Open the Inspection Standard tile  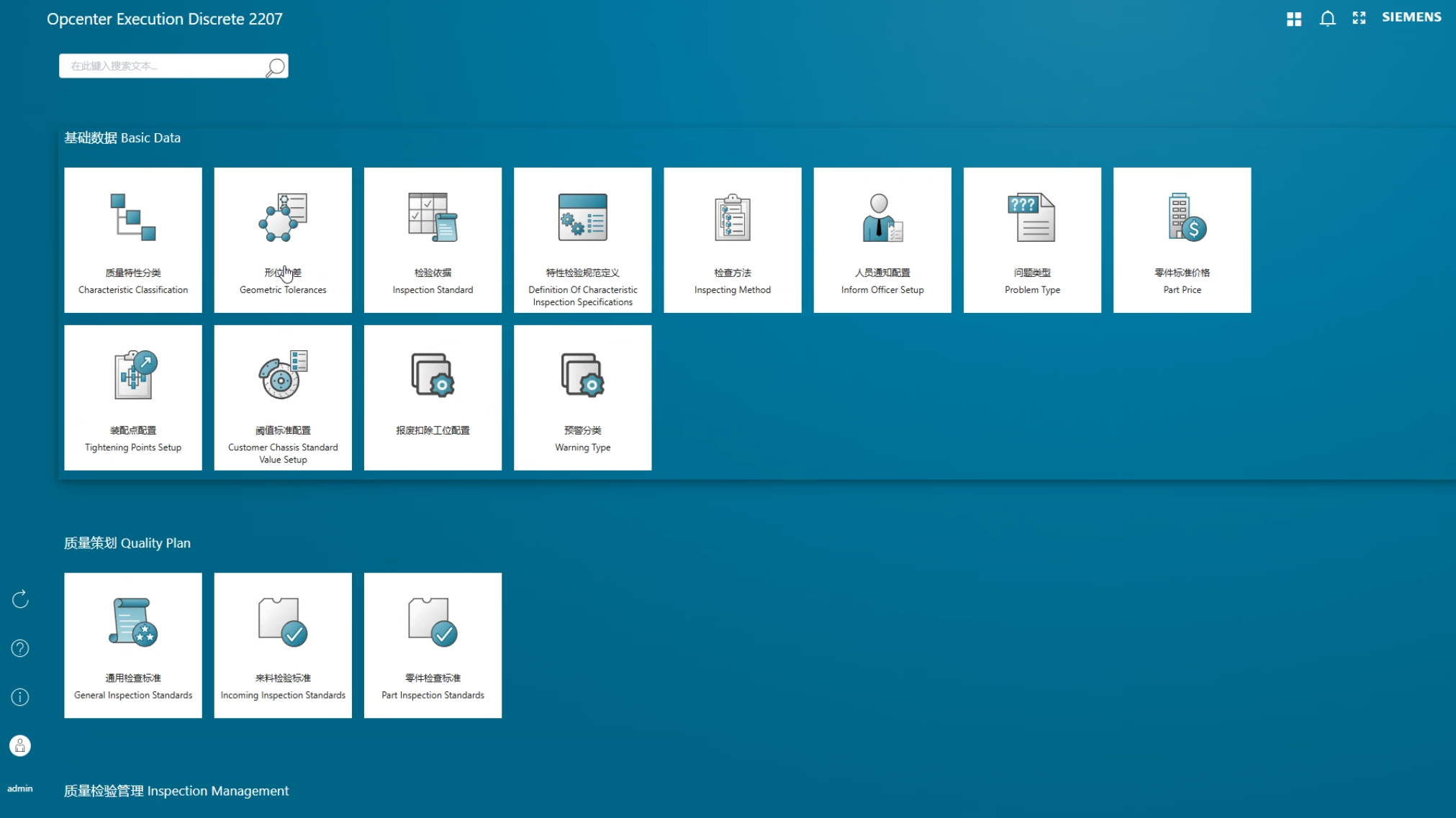pos(433,240)
